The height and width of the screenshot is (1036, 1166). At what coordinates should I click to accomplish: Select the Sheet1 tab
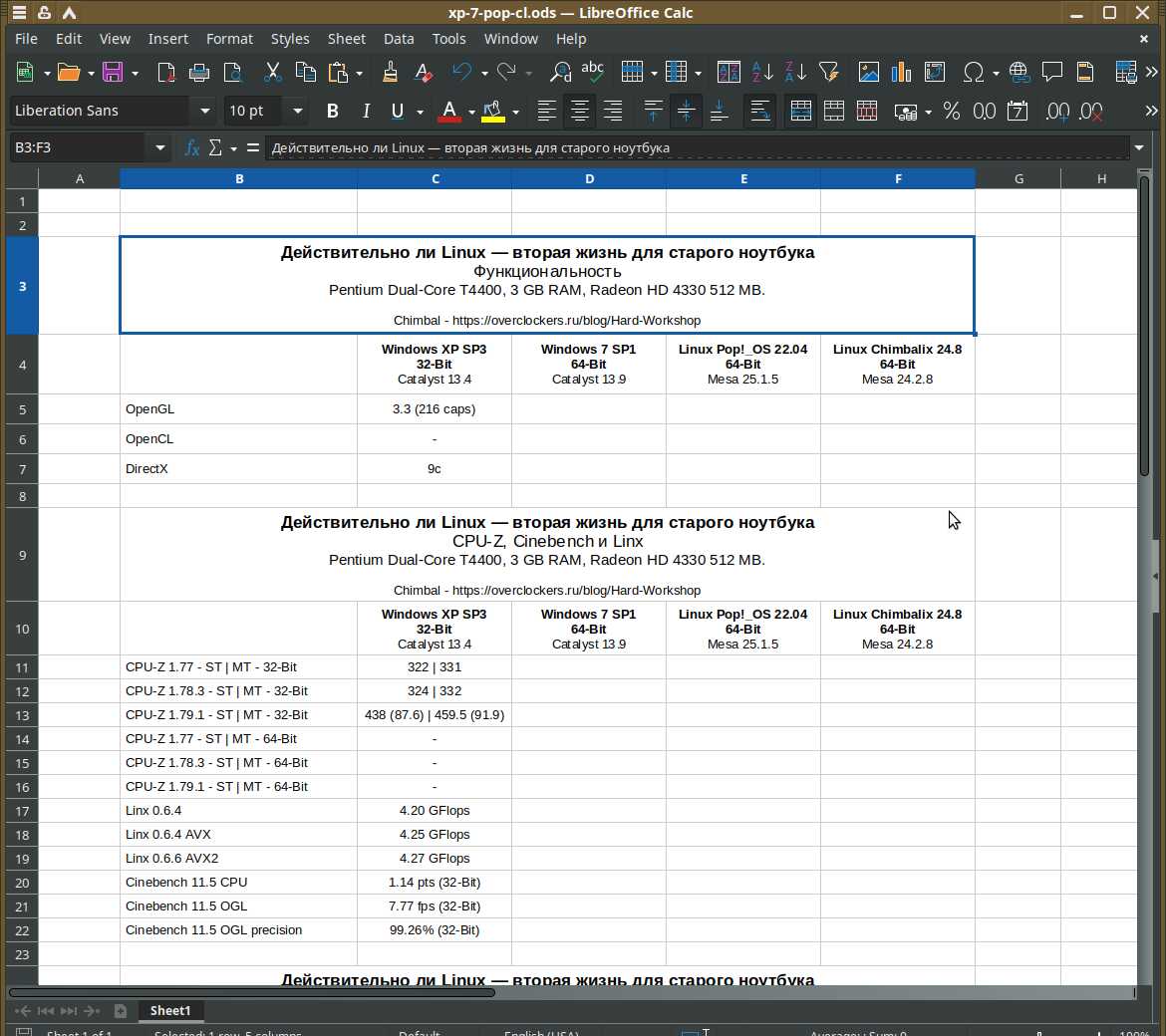(x=169, y=1010)
